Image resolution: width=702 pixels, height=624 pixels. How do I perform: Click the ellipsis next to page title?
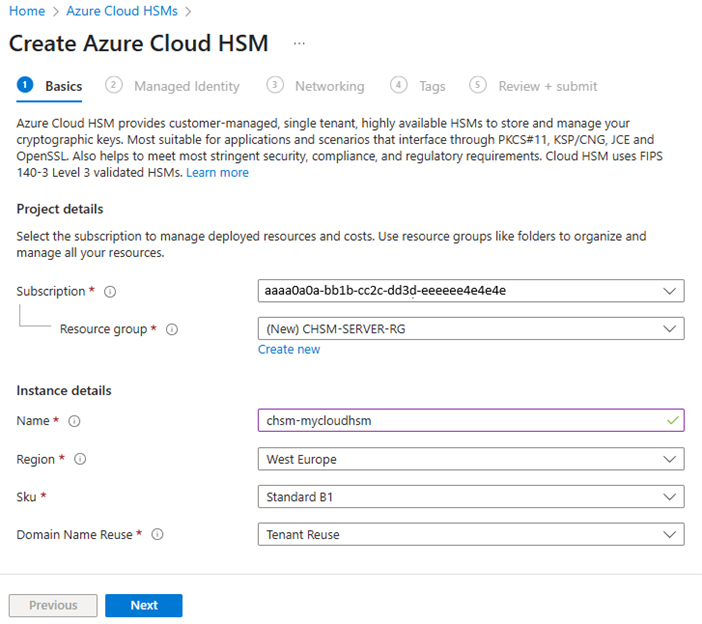(300, 44)
